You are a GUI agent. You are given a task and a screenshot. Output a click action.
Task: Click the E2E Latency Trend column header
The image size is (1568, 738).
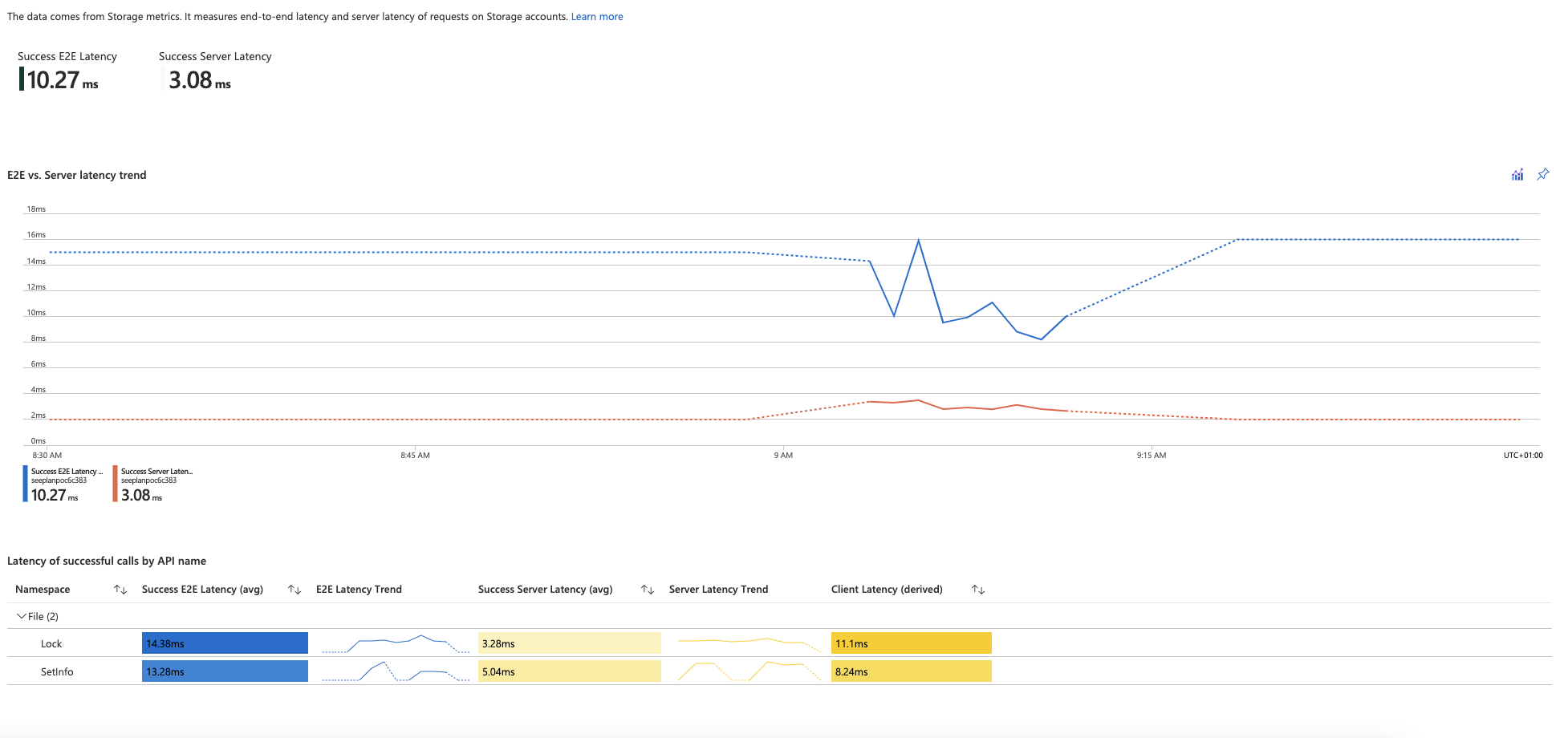click(x=359, y=590)
